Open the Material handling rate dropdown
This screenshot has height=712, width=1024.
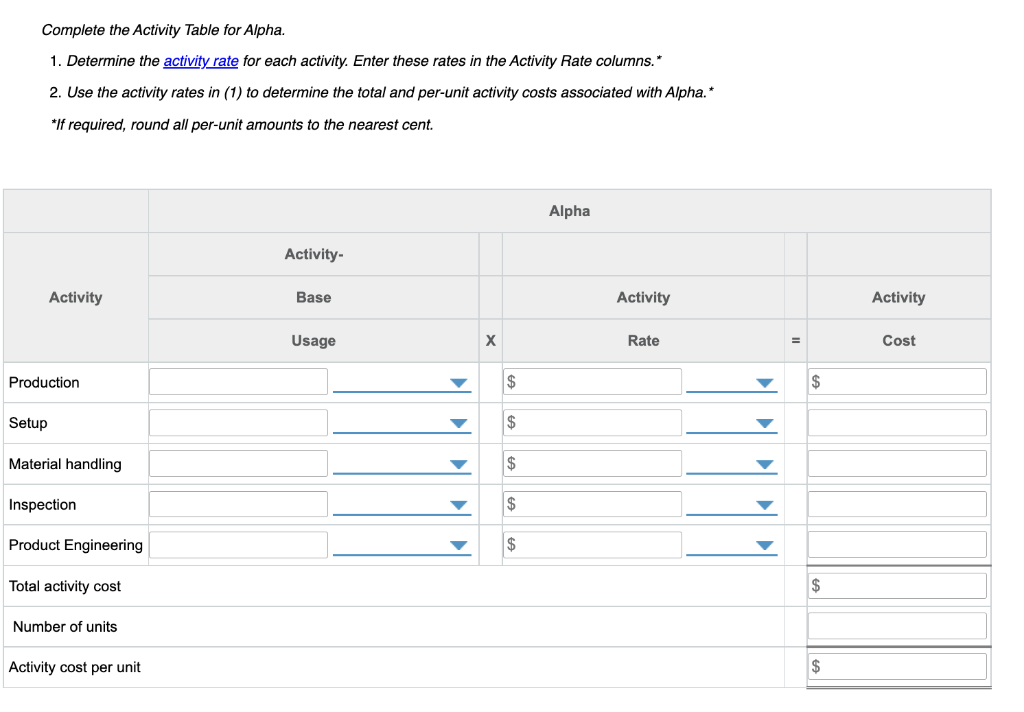(x=763, y=463)
